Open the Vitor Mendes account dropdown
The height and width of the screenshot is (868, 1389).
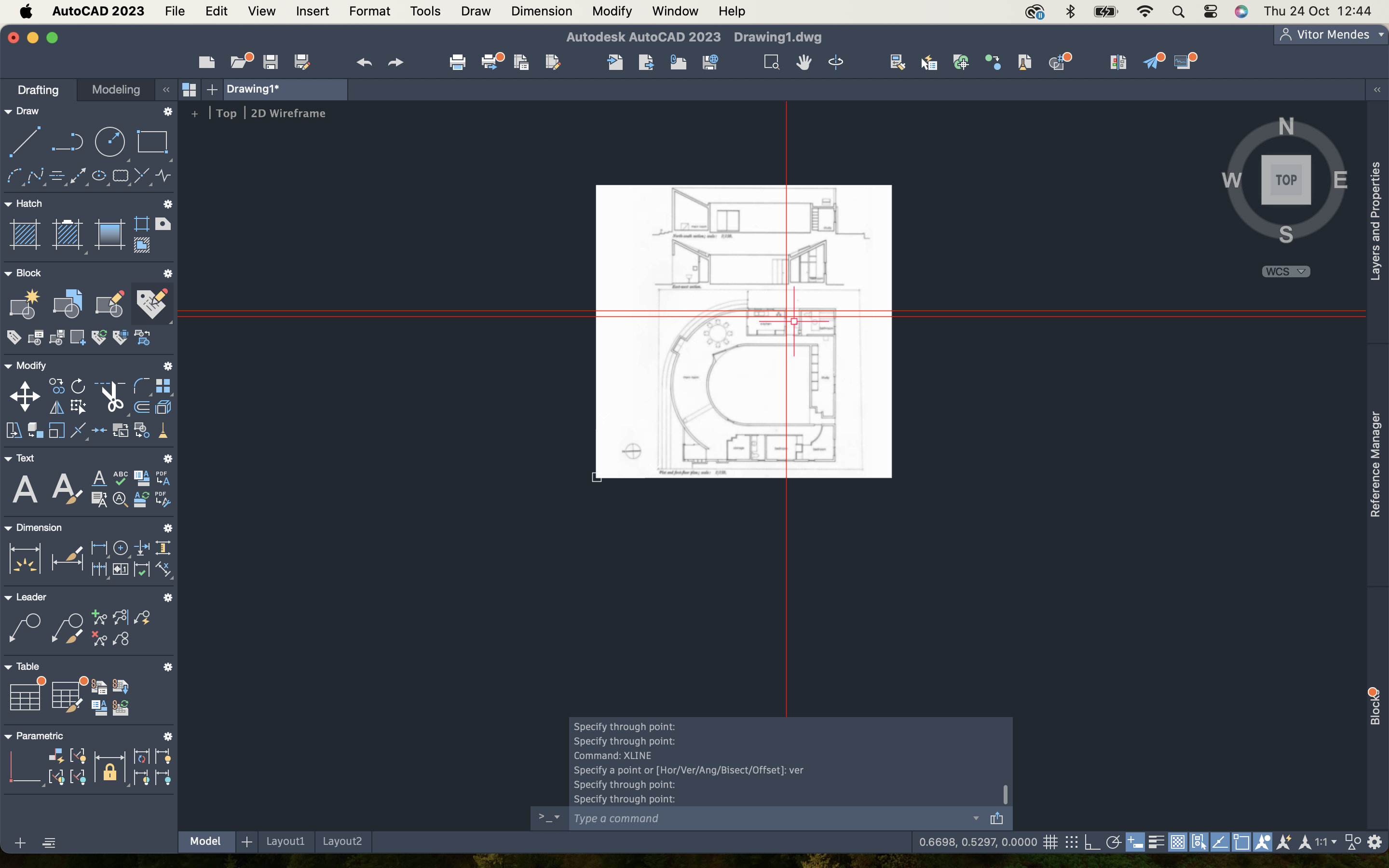tap(1331, 34)
